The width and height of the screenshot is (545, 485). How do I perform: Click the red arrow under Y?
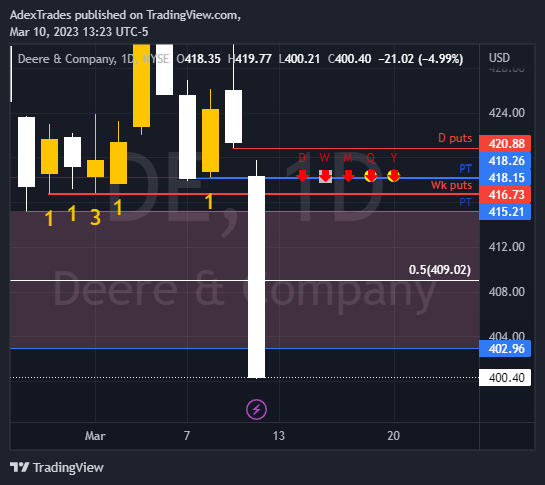pos(394,176)
